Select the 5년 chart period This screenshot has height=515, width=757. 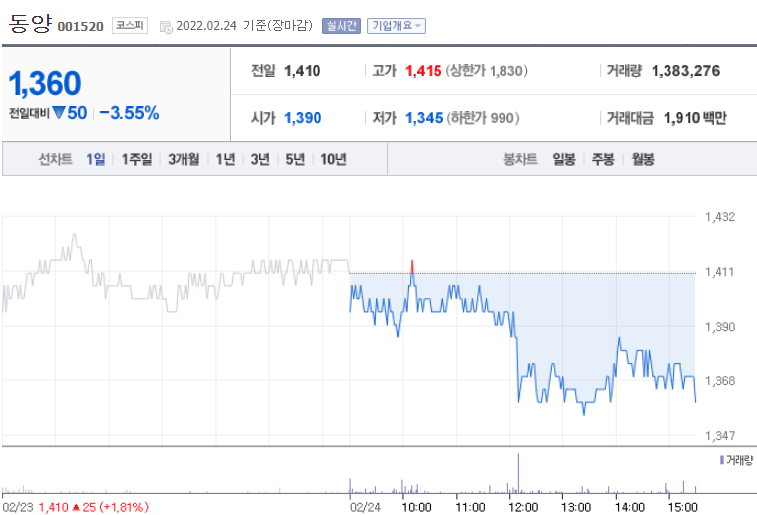295,159
